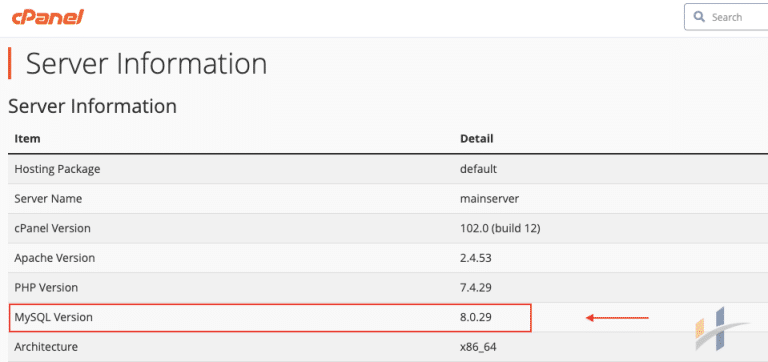This screenshot has height=362, width=768.
Task: Select the '8.0.29' MySQL value
Action: (476, 317)
